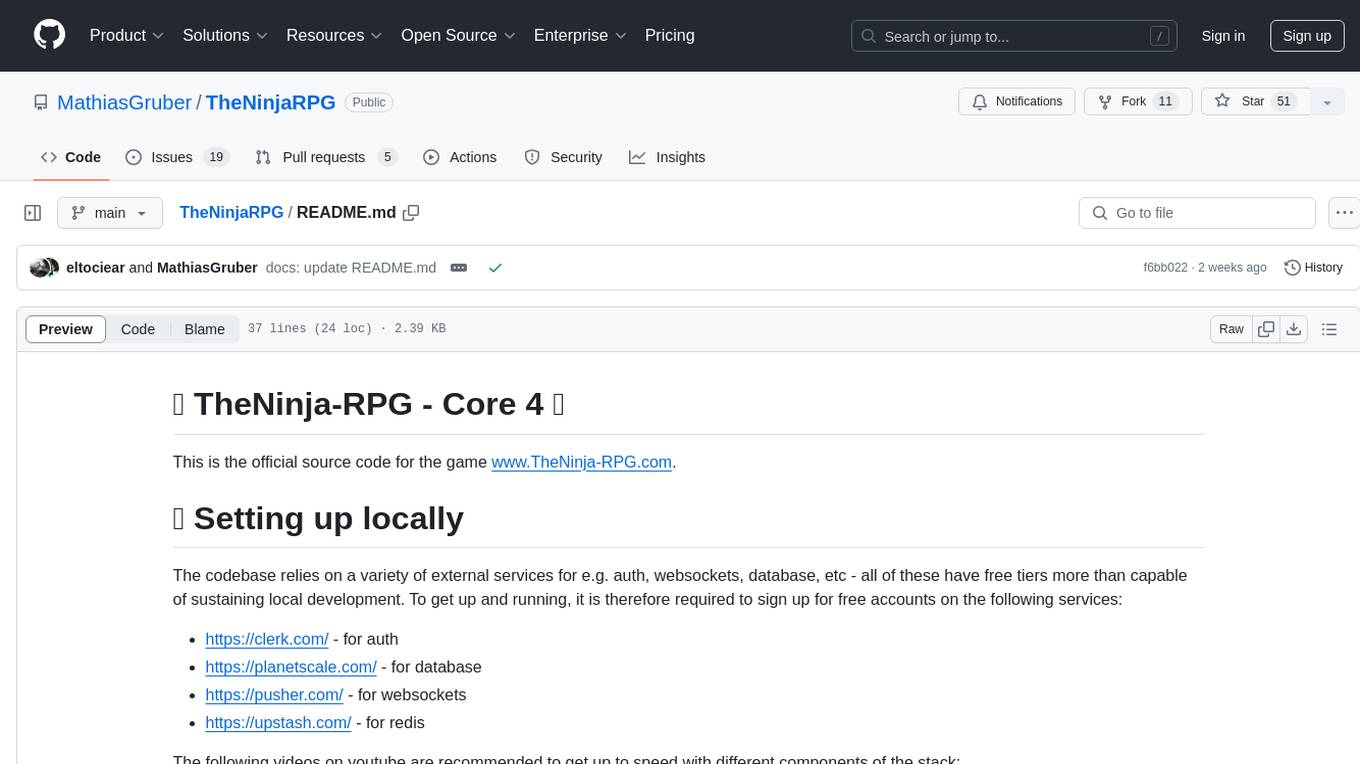Copy raw file contents

click(1266, 329)
